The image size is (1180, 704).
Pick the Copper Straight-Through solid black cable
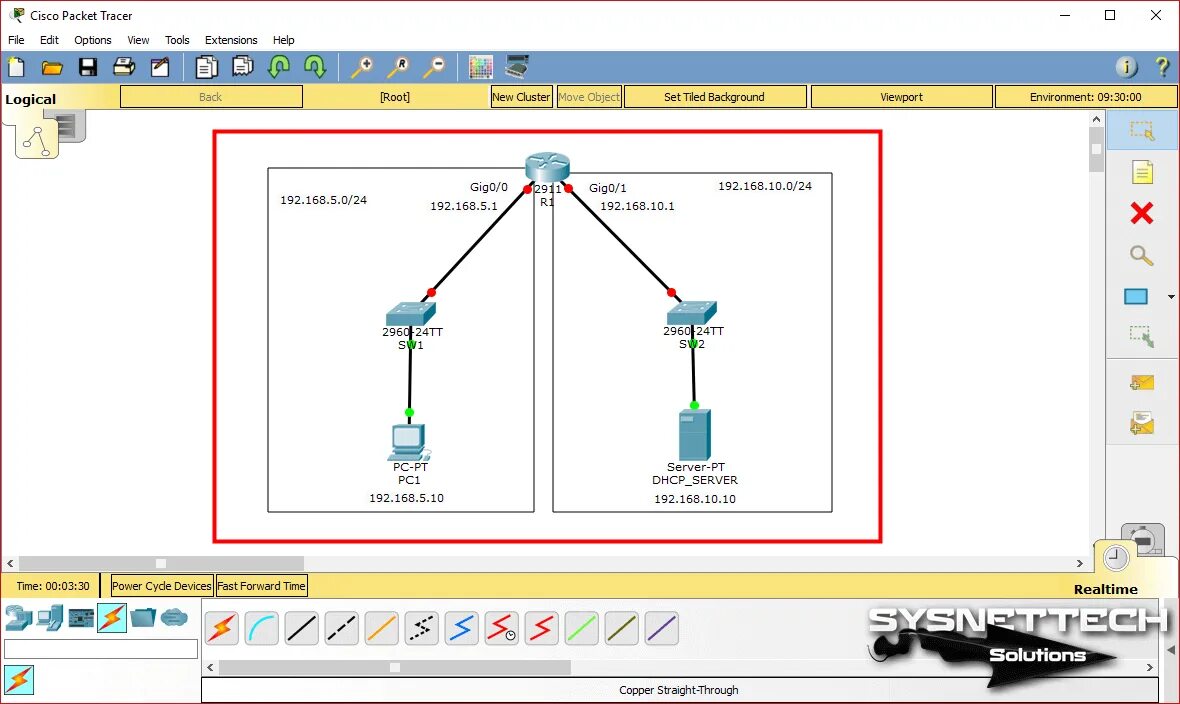coord(302,629)
